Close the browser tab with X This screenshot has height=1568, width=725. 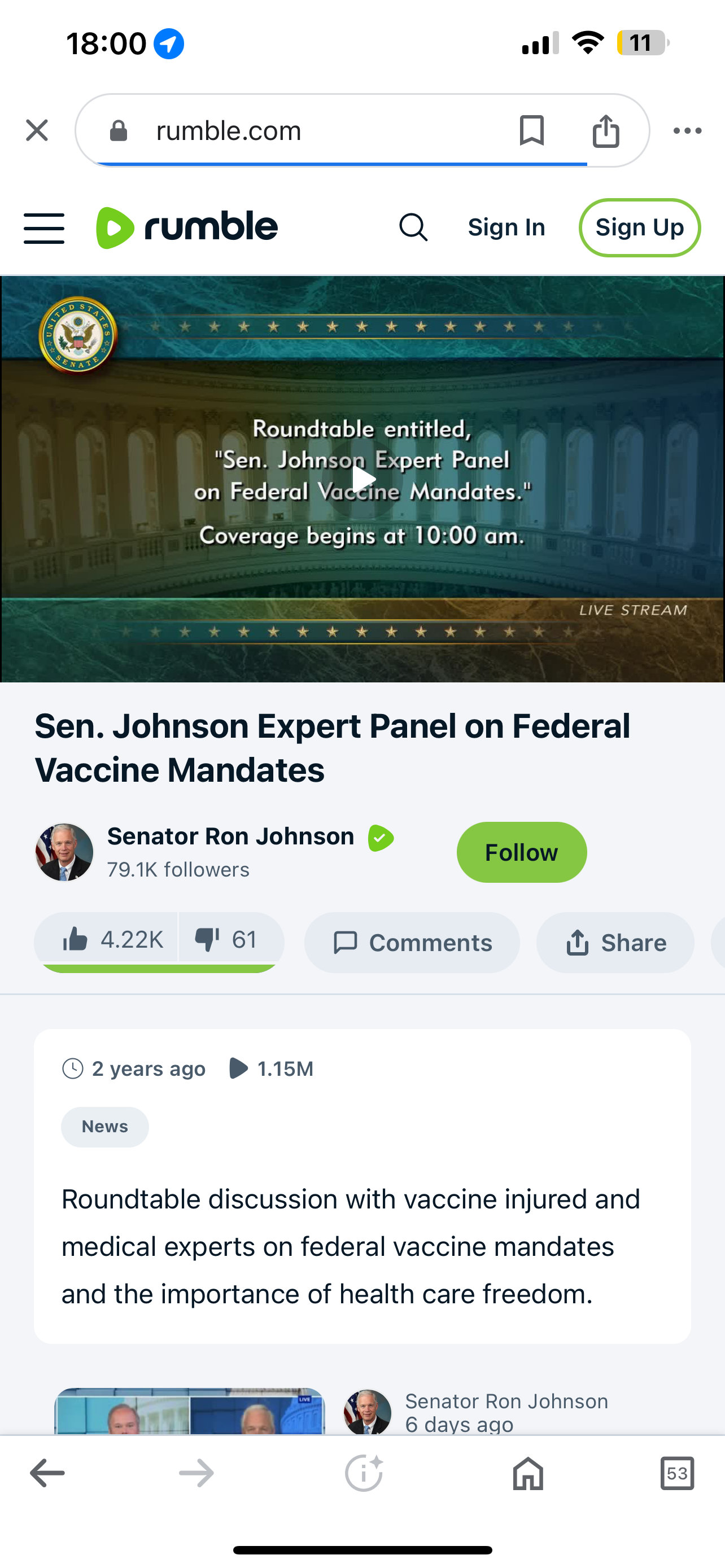coord(37,130)
